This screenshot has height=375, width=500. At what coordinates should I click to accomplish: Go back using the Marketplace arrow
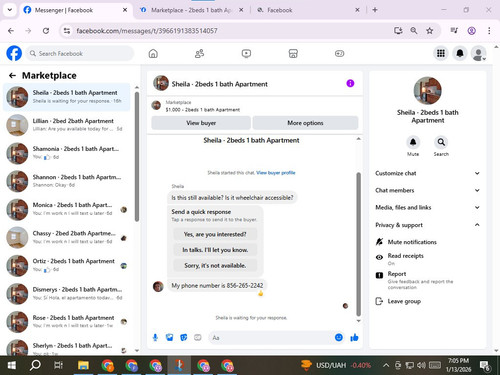[12, 76]
